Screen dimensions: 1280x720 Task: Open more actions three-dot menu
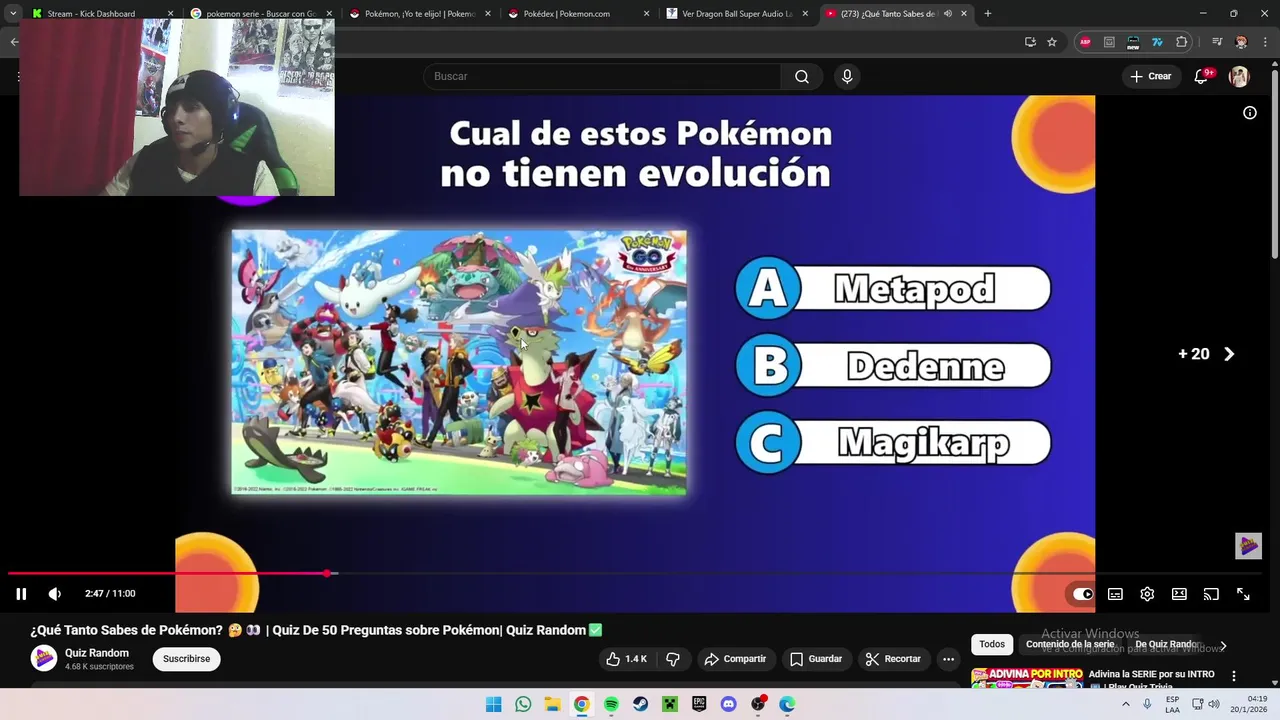pos(948,659)
